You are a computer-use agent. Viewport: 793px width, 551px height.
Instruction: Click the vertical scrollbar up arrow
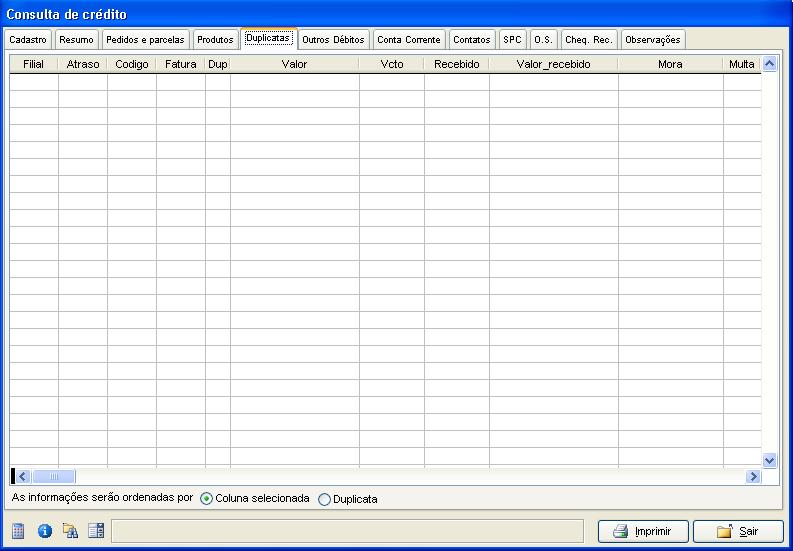(x=769, y=64)
